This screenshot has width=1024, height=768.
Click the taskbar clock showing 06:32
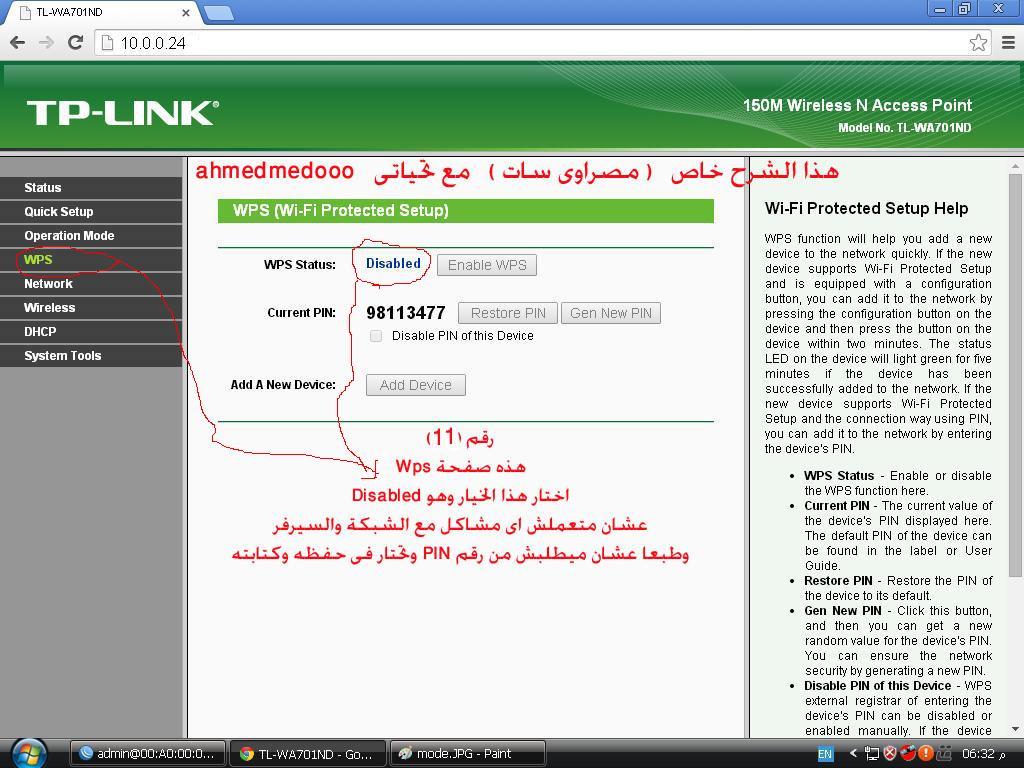pos(983,754)
